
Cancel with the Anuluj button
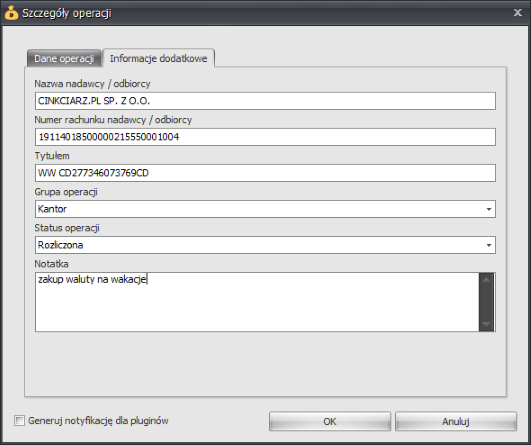point(456,421)
